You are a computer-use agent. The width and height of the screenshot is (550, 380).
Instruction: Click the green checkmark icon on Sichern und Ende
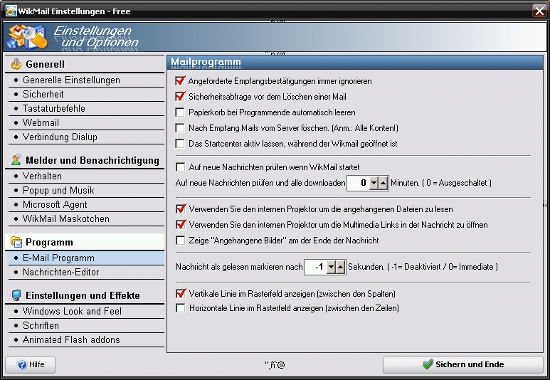[428, 364]
